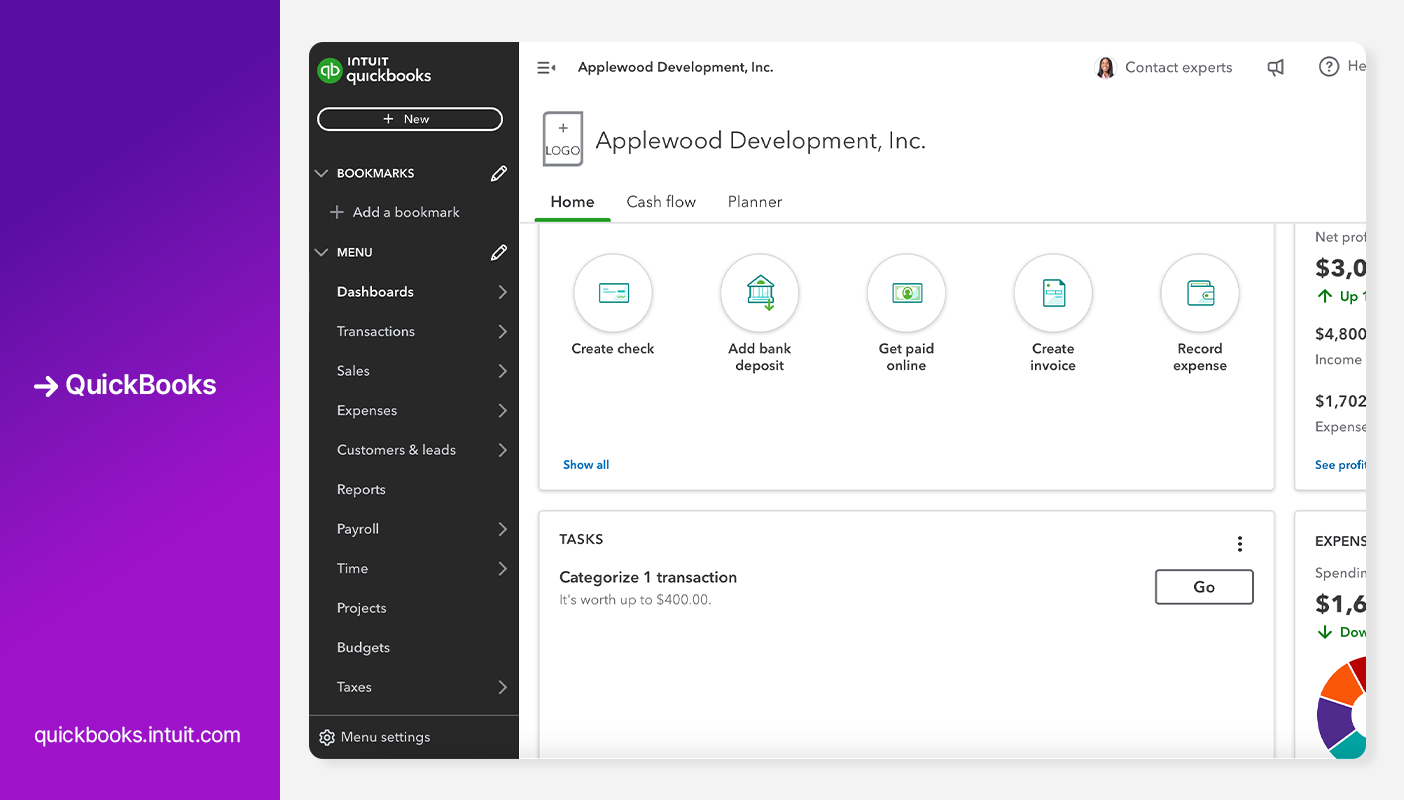Image resolution: width=1404 pixels, height=800 pixels.
Task: Expand the Sales submenu arrow
Action: tap(502, 371)
